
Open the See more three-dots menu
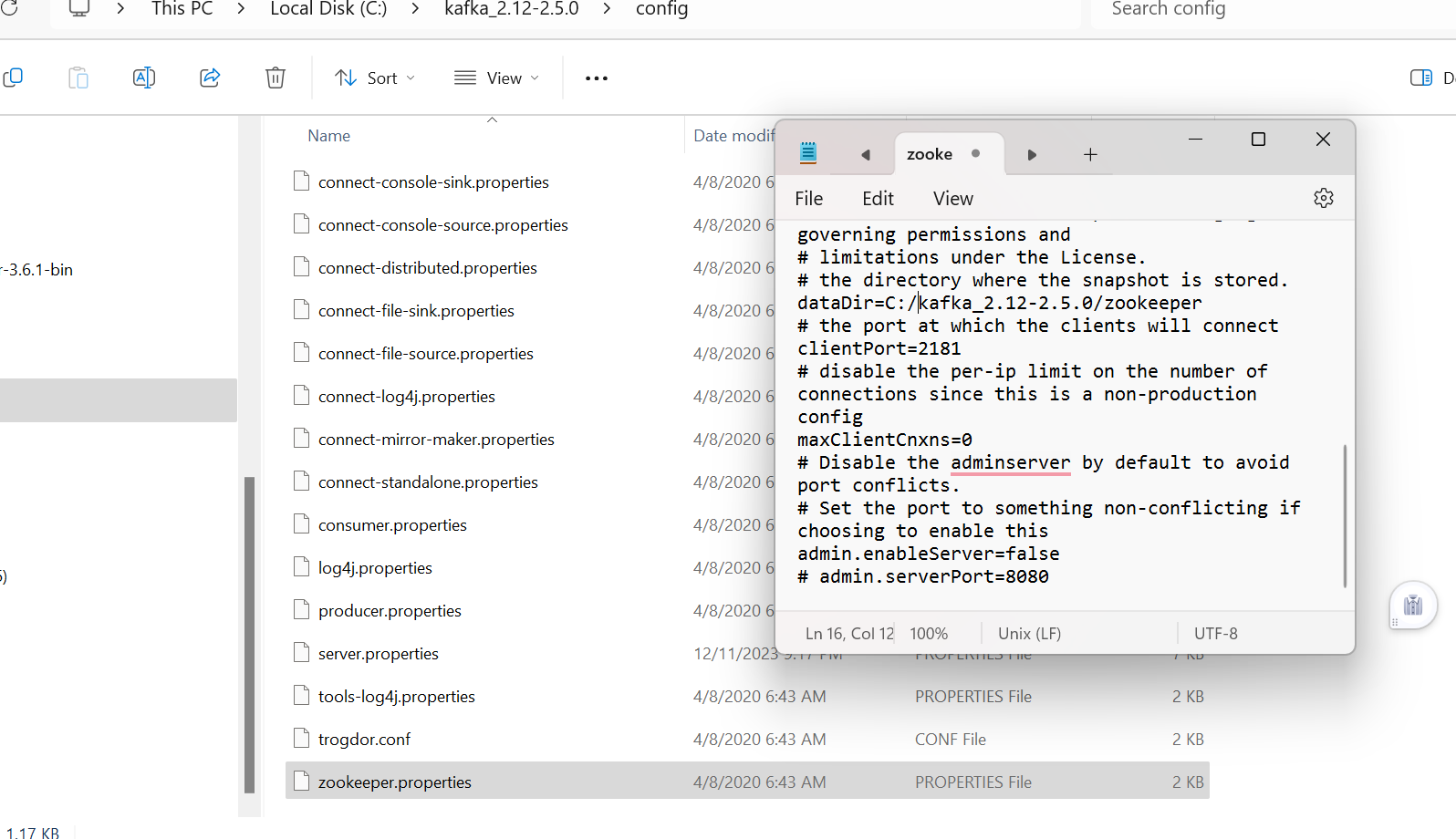[x=597, y=78]
